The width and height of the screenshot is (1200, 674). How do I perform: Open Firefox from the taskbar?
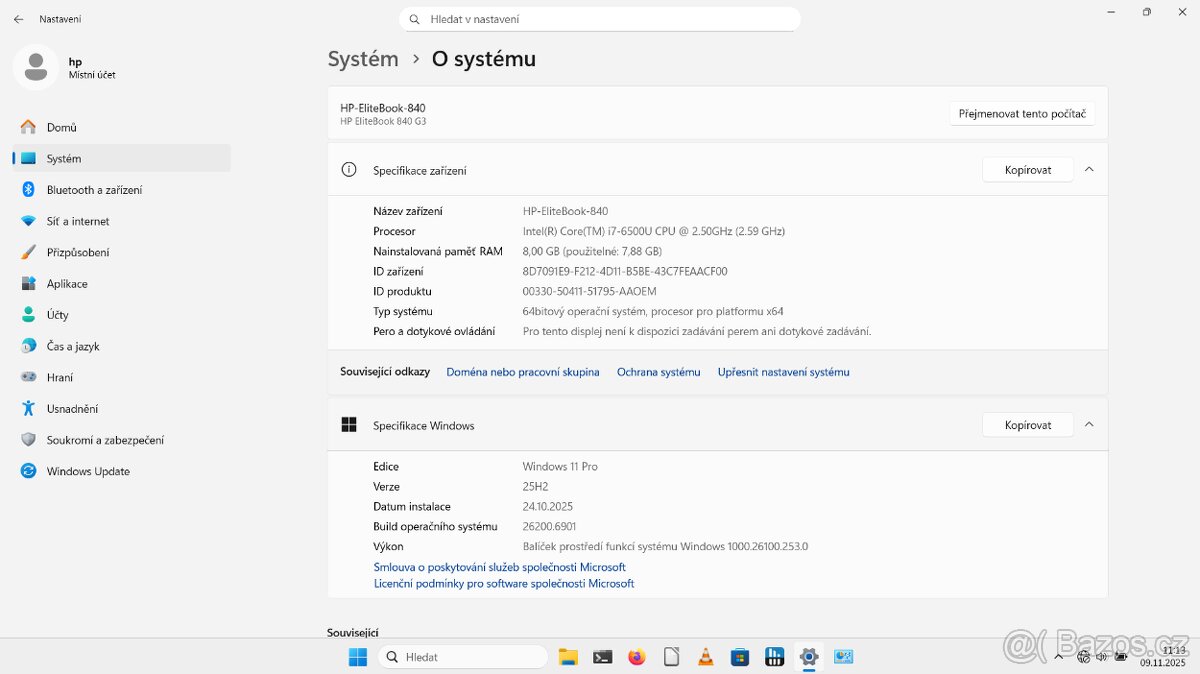tap(637, 657)
